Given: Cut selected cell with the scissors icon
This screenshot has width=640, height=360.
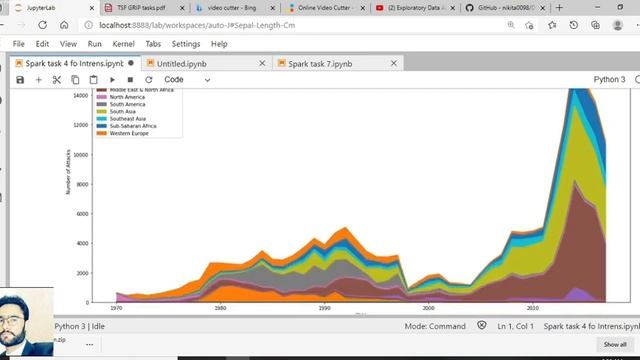Looking at the screenshot, I should 57,80.
